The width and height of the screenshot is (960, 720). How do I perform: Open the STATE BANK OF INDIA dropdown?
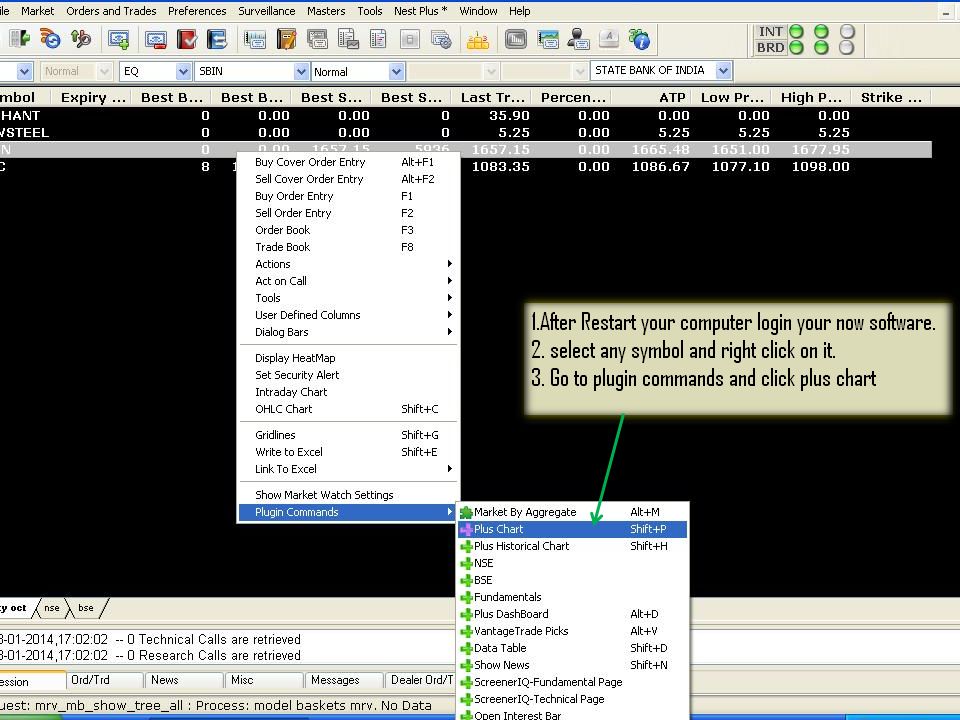click(723, 70)
